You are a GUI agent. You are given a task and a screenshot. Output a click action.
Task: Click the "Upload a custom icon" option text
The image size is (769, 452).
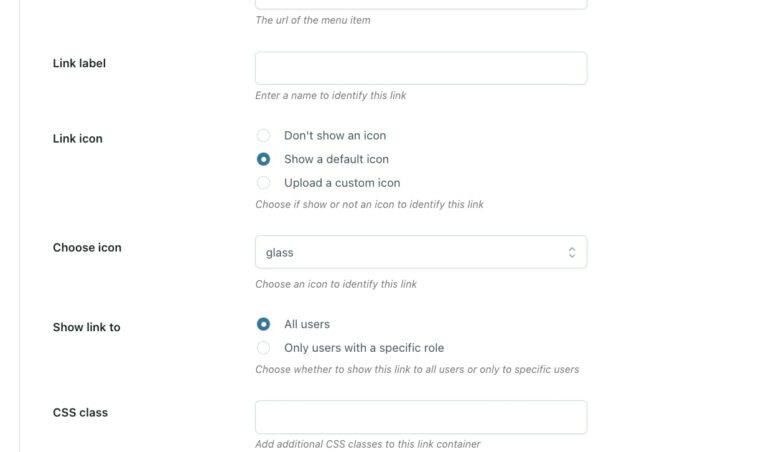342,183
